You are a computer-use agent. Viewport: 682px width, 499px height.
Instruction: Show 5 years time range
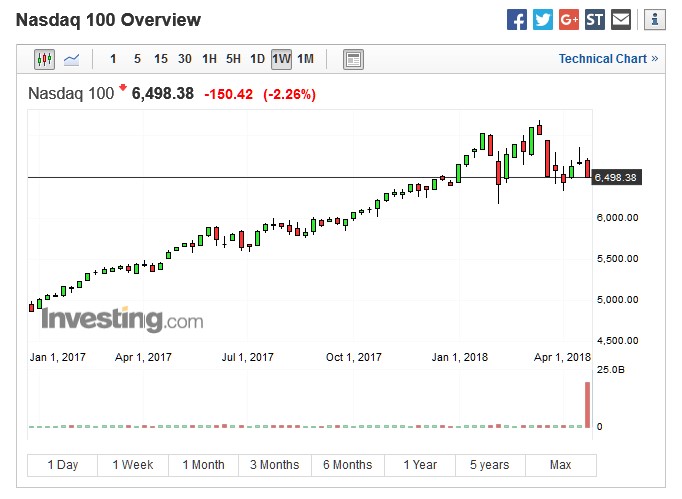click(490, 465)
